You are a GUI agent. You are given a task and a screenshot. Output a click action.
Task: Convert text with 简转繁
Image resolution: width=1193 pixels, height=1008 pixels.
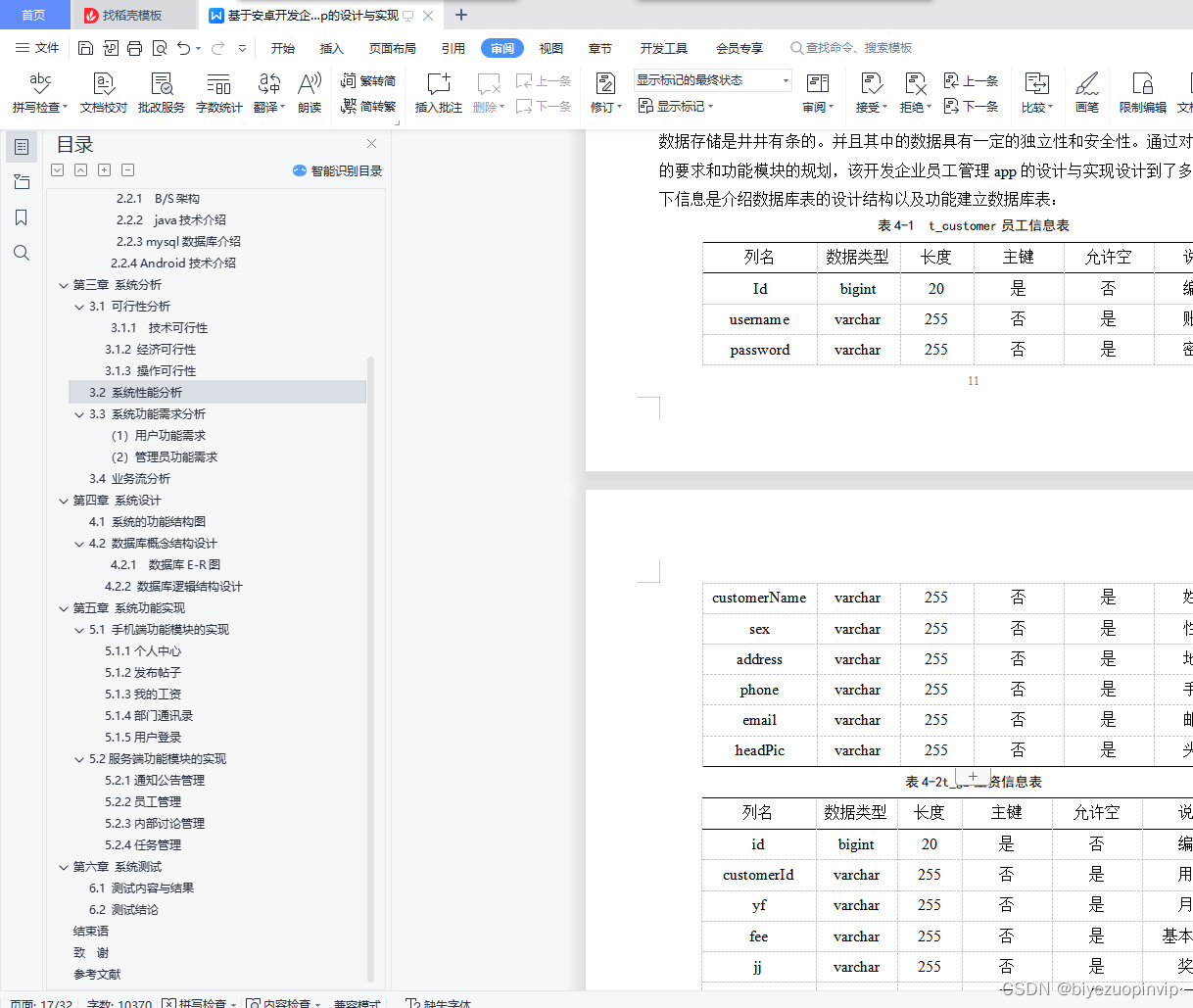[x=368, y=106]
